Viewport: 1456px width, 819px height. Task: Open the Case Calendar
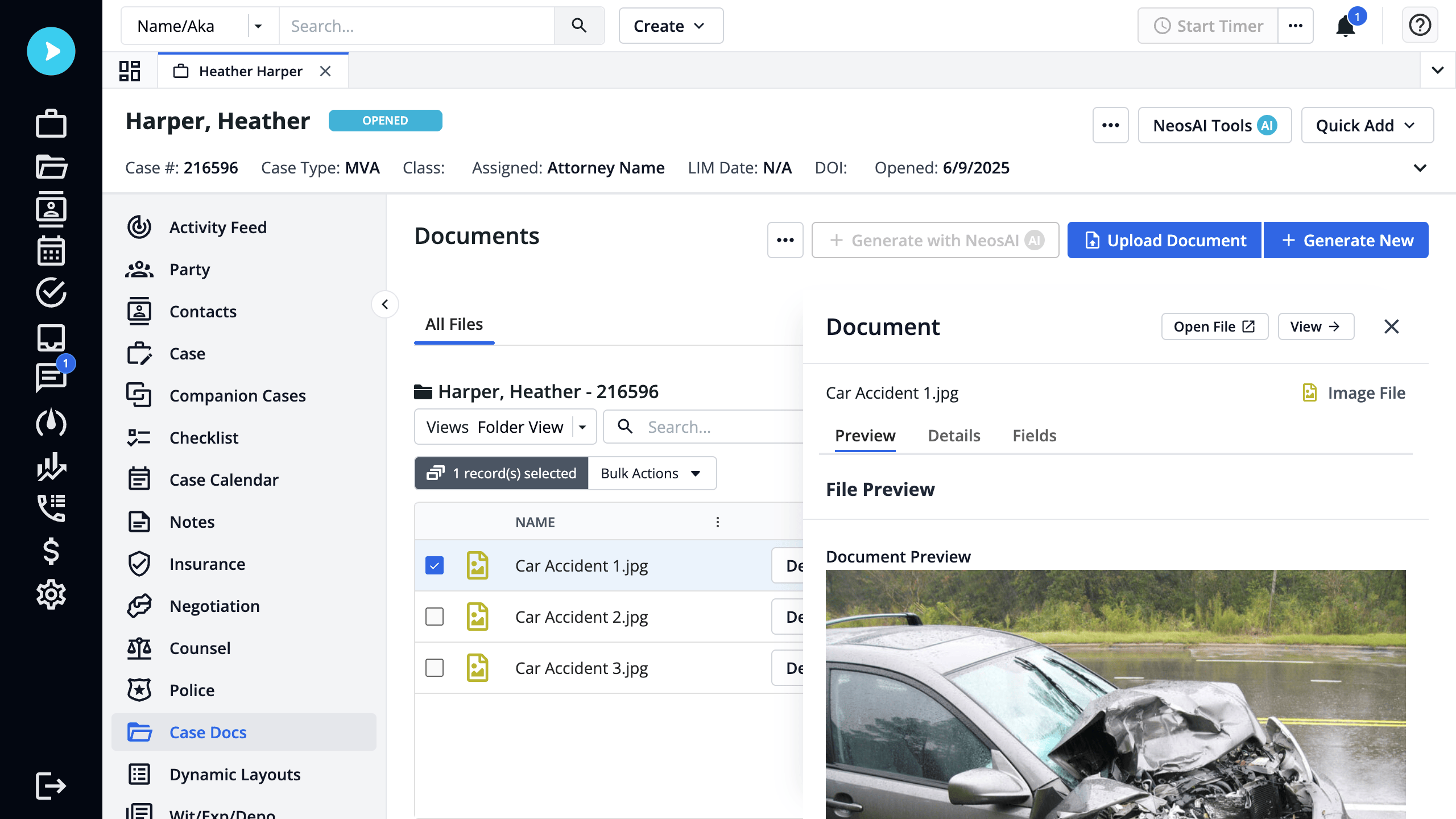click(224, 479)
